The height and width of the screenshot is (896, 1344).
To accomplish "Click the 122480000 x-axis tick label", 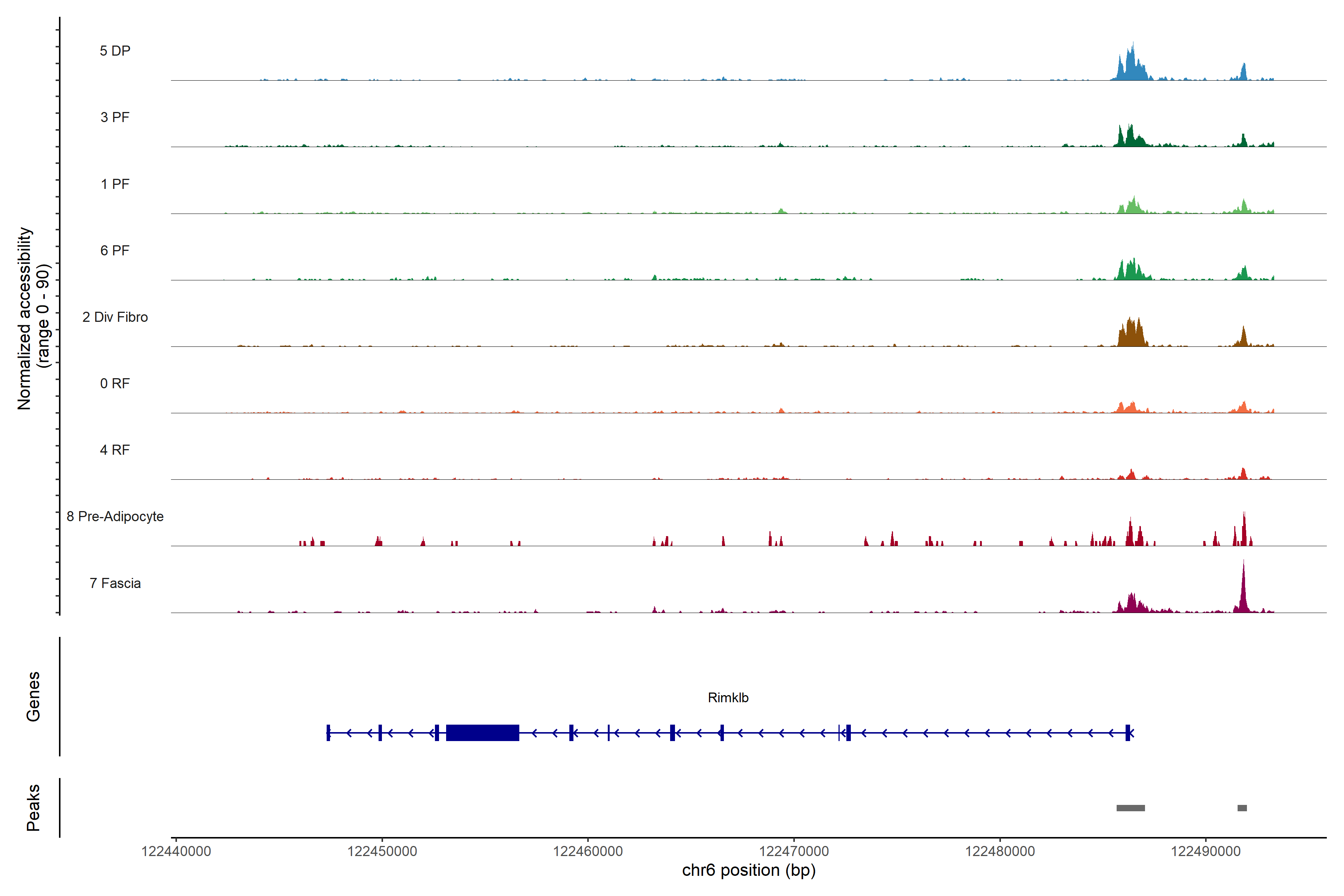I will [x=999, y=852].
